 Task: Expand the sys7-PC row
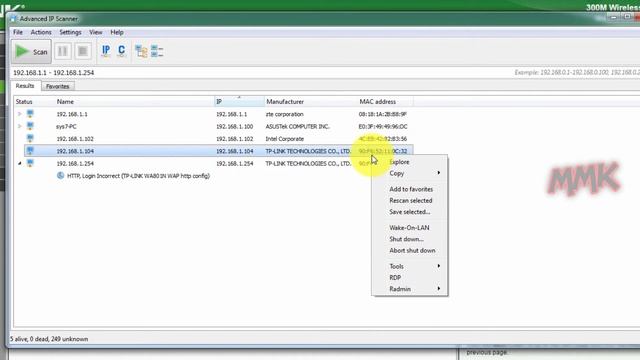(19, 127)
